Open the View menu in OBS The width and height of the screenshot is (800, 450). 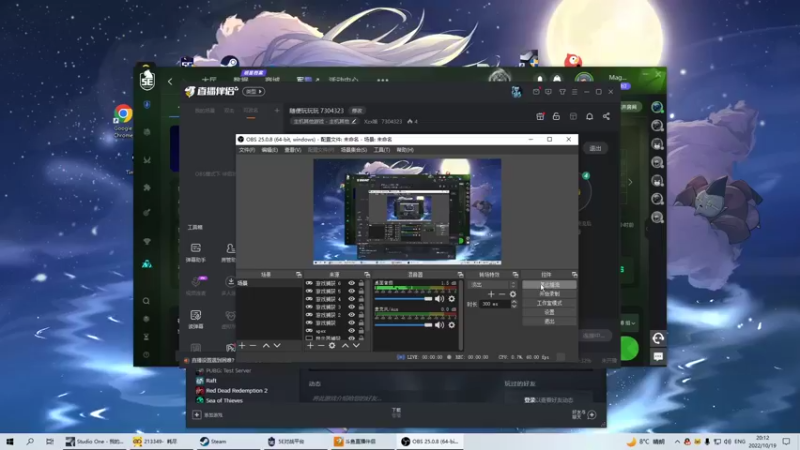tap(292, 150)
